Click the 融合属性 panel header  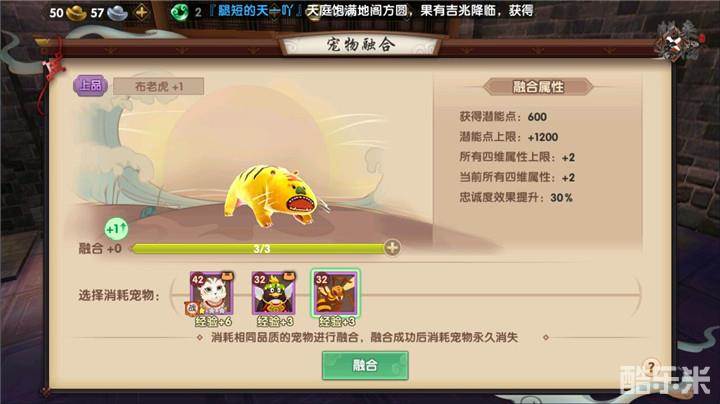pyautogui.click(x=538, y=87)
